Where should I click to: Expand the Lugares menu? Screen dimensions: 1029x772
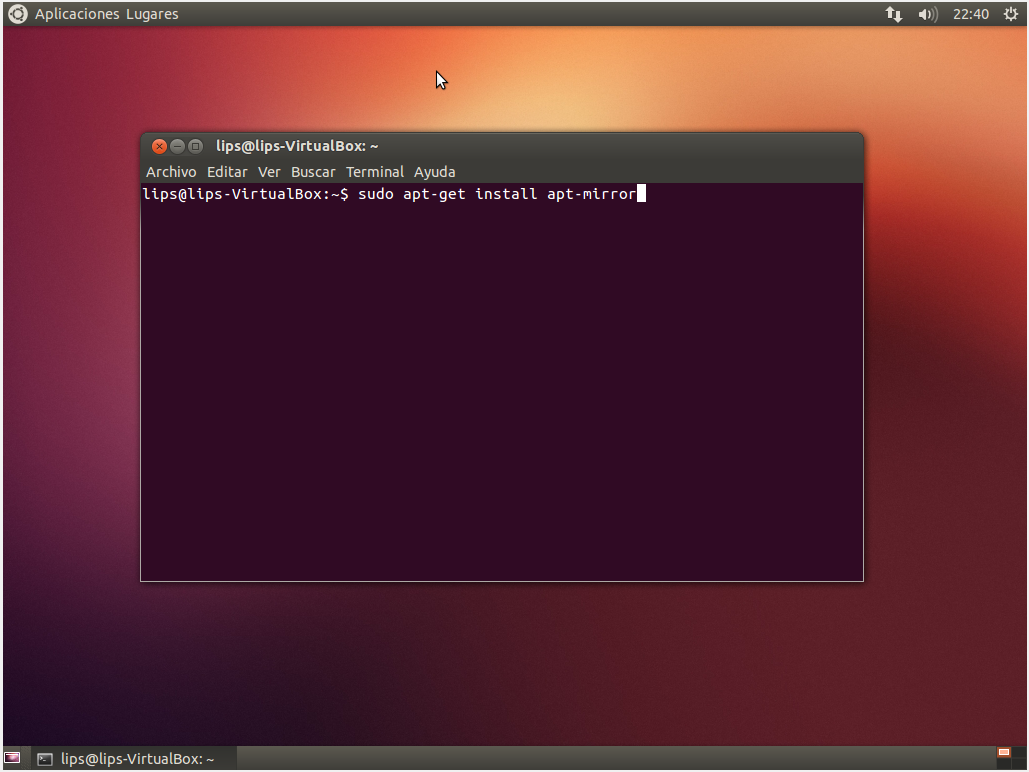pyautogui.click(x=153, y=14)
